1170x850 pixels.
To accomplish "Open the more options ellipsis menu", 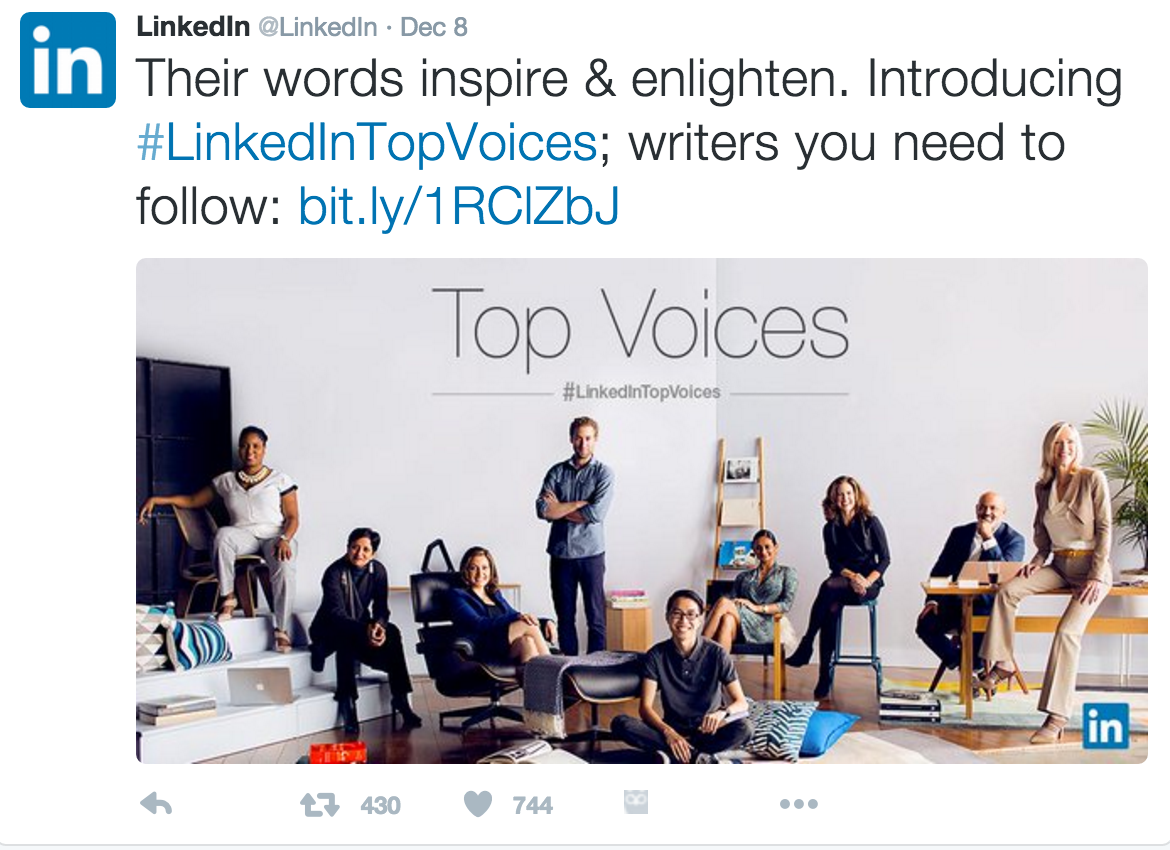I will tap(798, 804).
